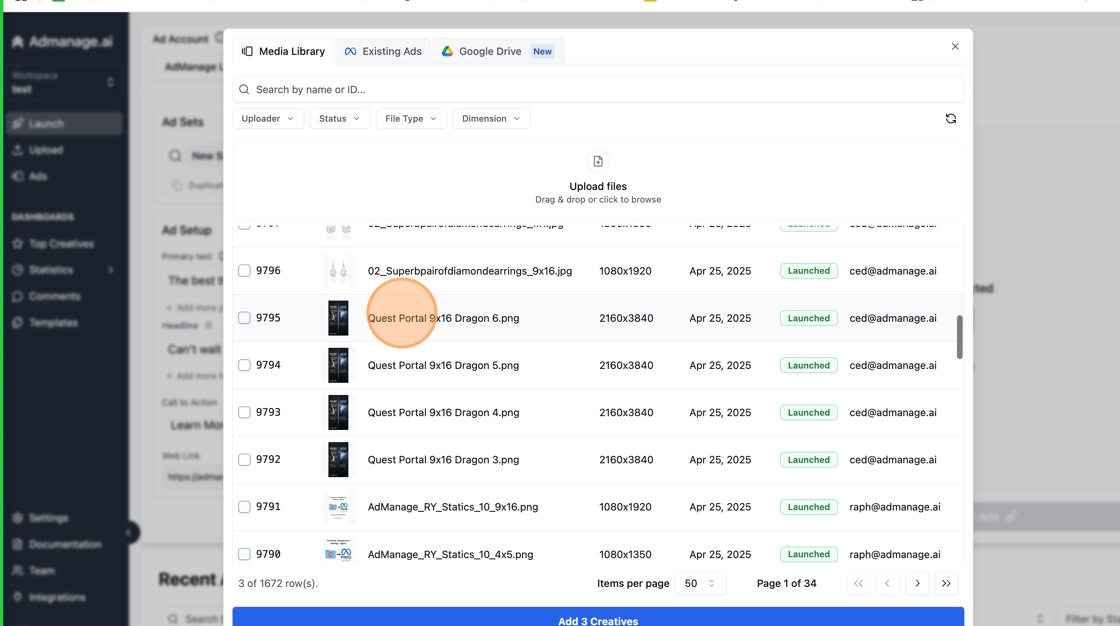Screen dimensions: 1120x626
Task: Jump to the last page
Action: coord(946,583)
